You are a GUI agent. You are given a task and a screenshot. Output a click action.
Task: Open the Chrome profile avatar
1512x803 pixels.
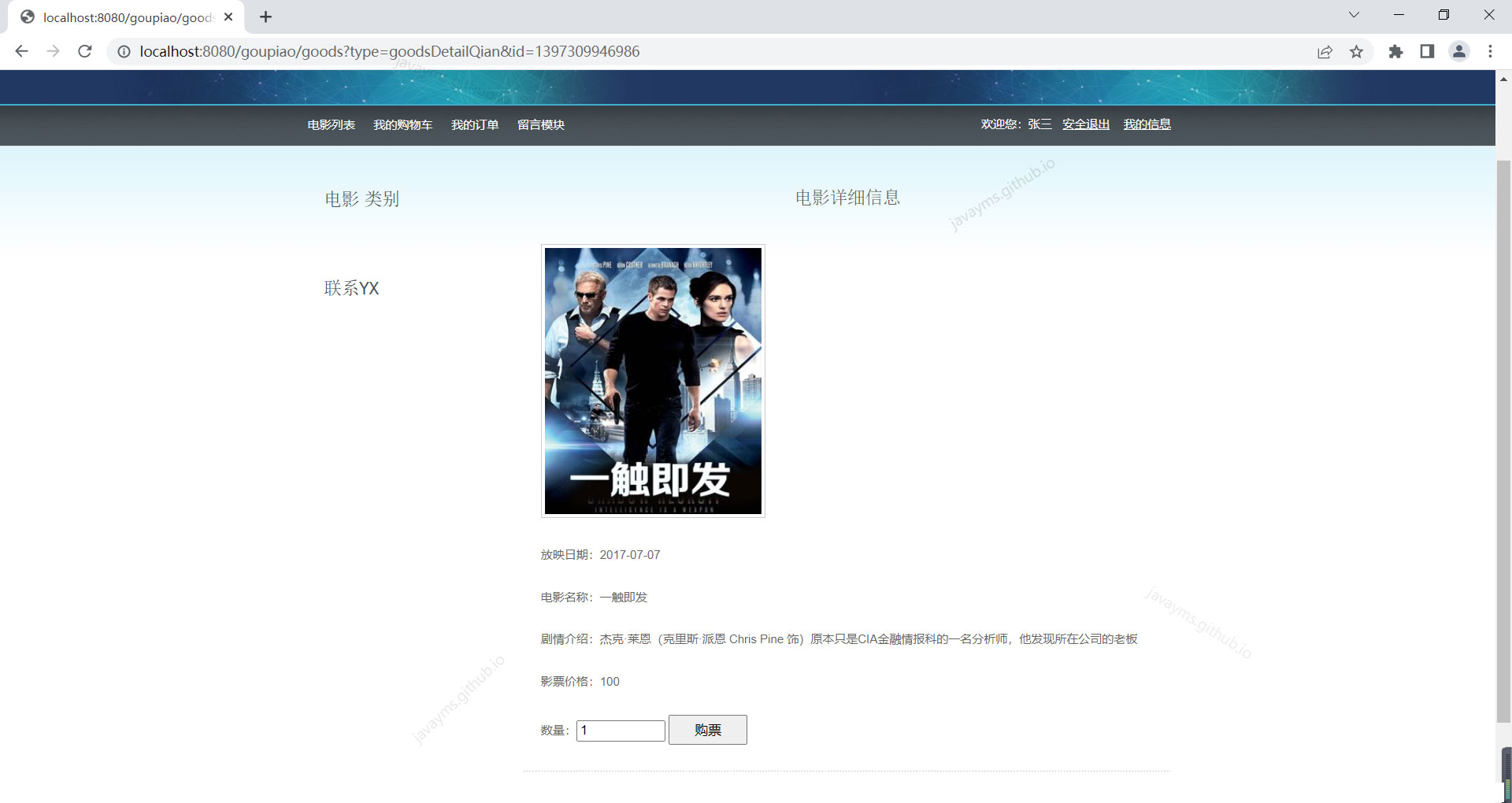(1459, 51)
